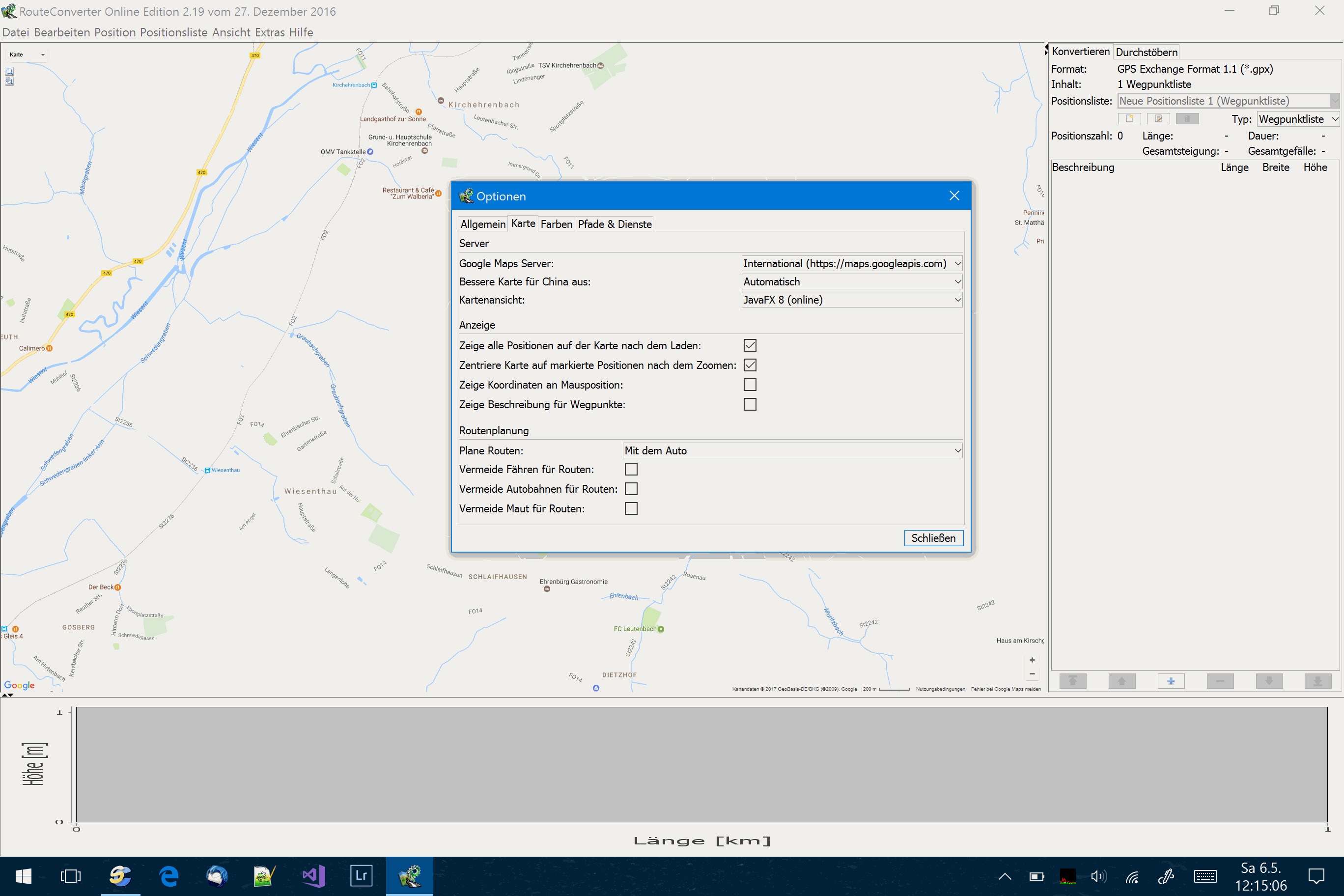Collapse the right panel using divider arrow

coord(1046,53)
